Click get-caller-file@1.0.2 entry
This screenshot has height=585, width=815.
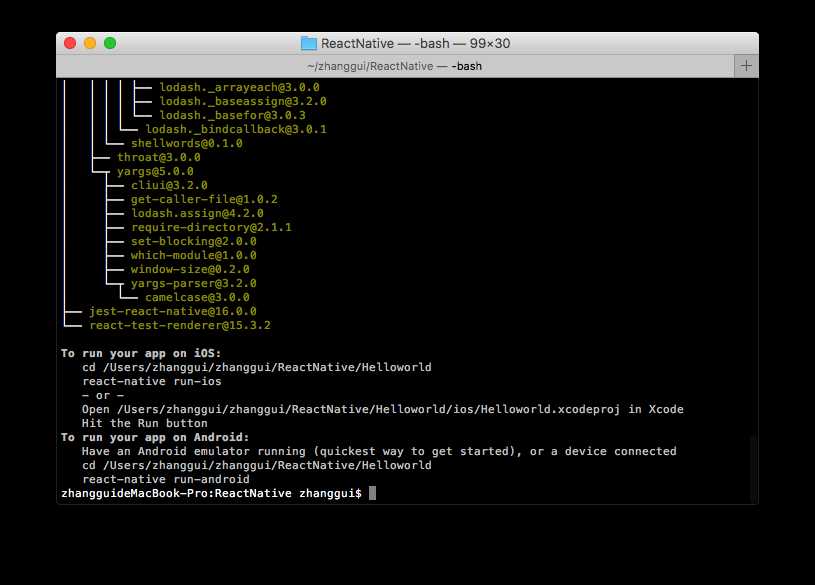(x=204, y=200)
